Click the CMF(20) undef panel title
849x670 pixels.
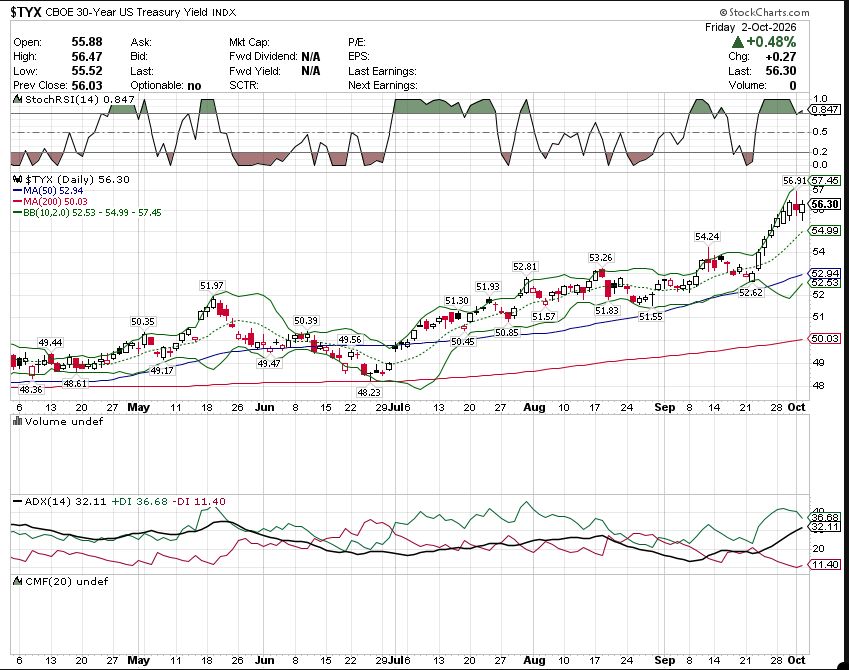click(x=67, y=581)
